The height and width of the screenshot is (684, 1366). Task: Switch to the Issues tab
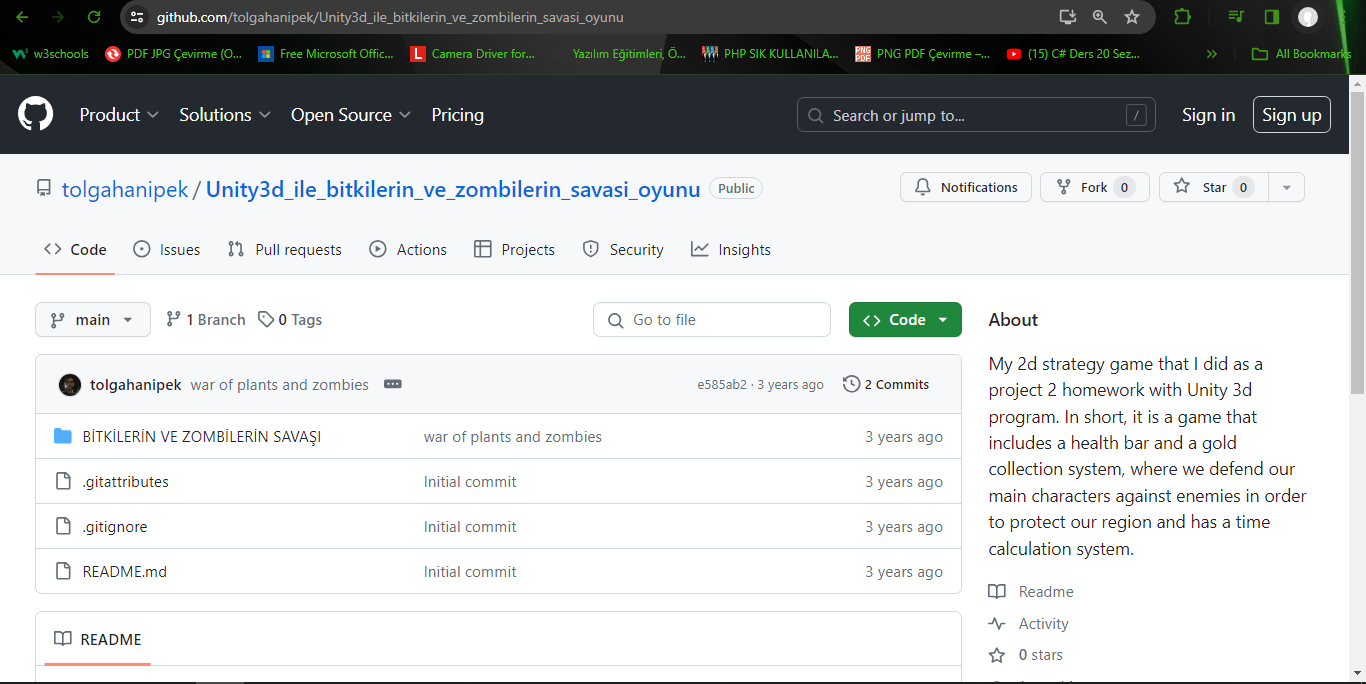click(167, 250)
